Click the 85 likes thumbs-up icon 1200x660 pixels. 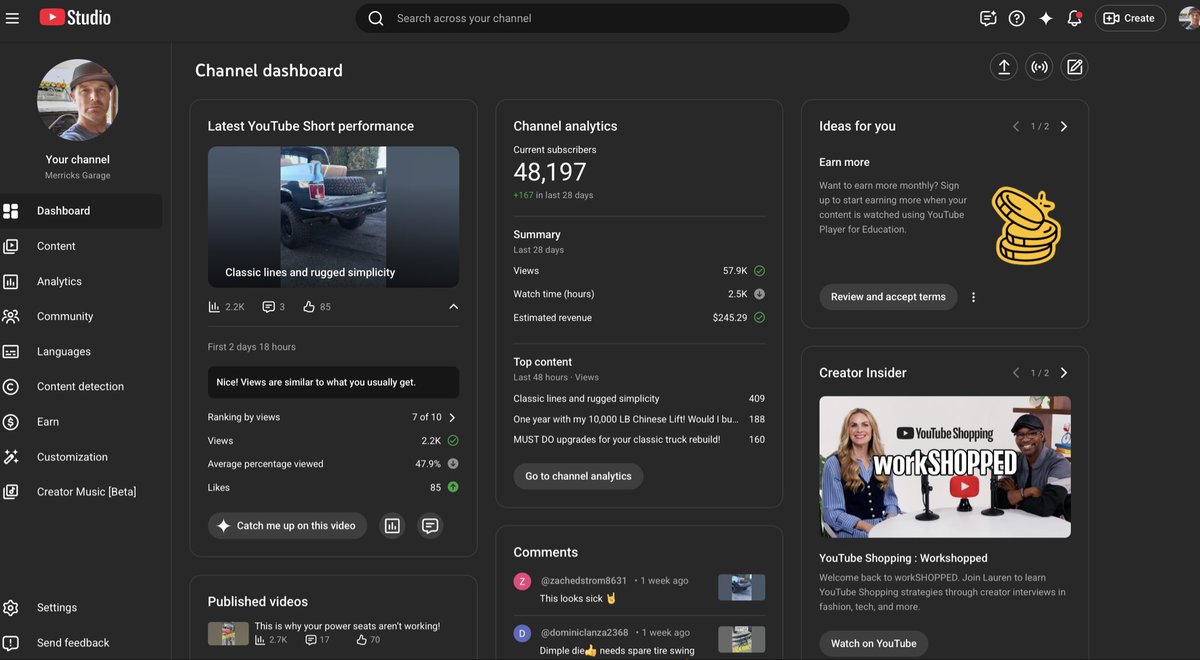point(309,307)
